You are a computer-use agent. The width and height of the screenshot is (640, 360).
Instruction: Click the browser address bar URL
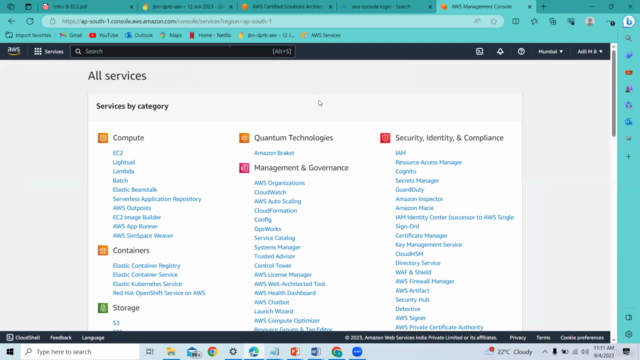[x=167, y=21]
